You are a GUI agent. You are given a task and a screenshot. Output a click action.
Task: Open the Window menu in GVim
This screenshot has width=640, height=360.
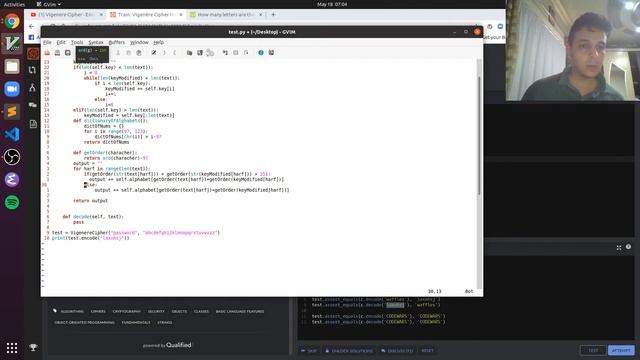point(139,42)
